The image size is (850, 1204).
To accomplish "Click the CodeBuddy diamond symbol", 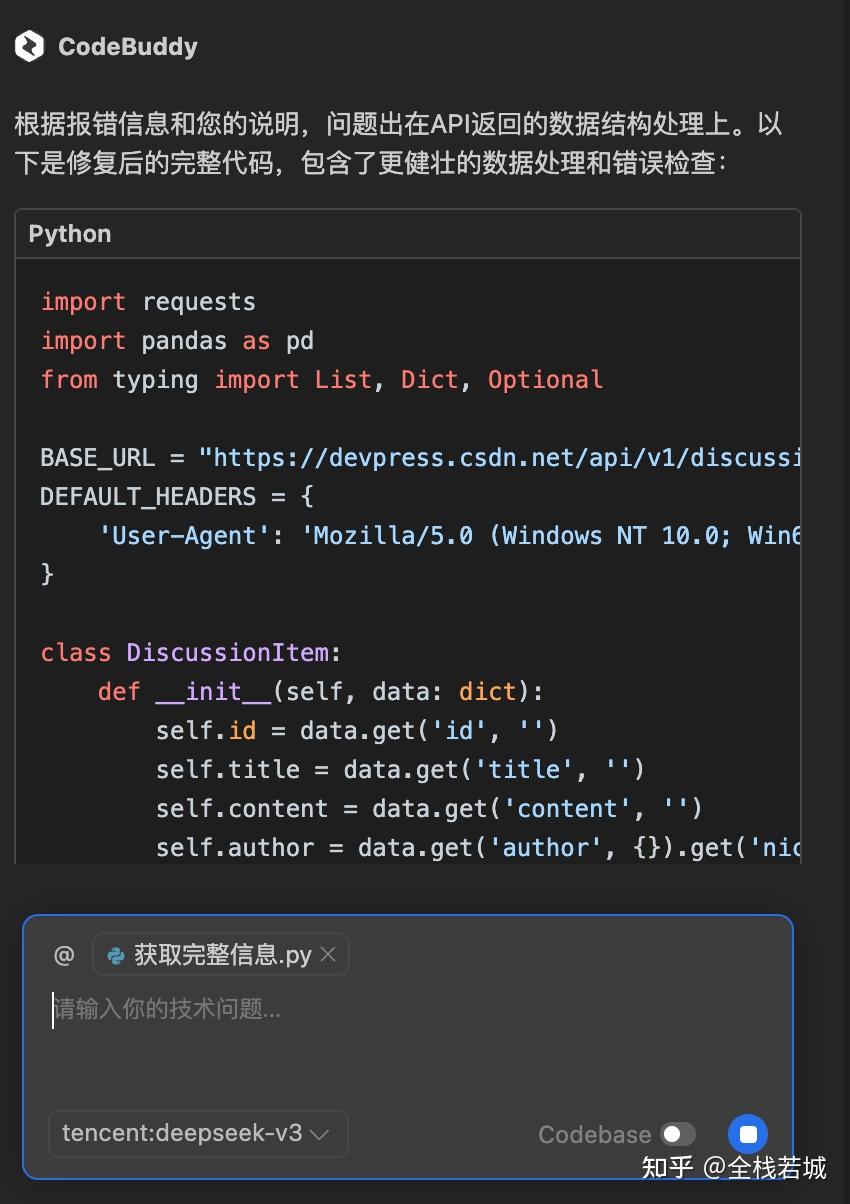I will click(x=29, y=46).
